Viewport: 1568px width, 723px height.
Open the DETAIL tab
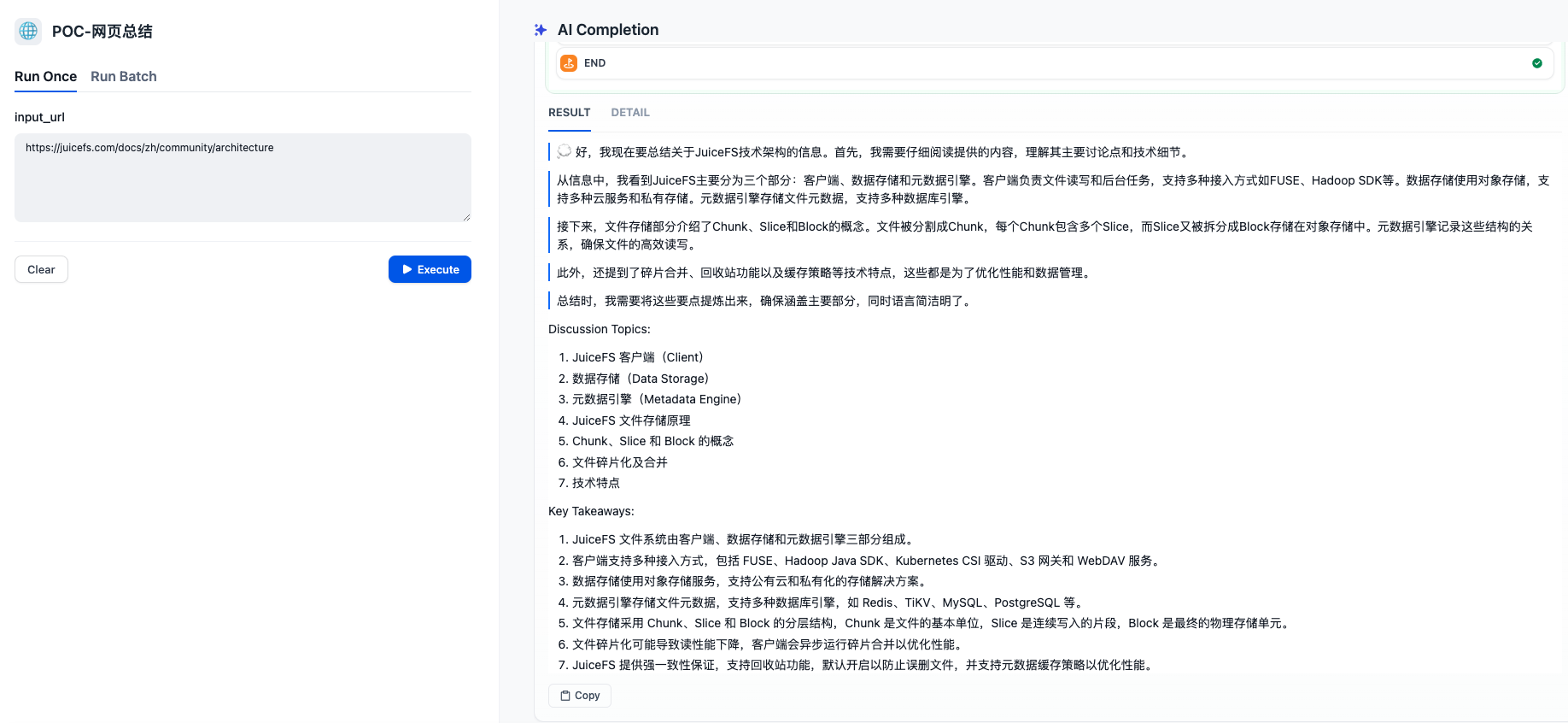(630, 112)
